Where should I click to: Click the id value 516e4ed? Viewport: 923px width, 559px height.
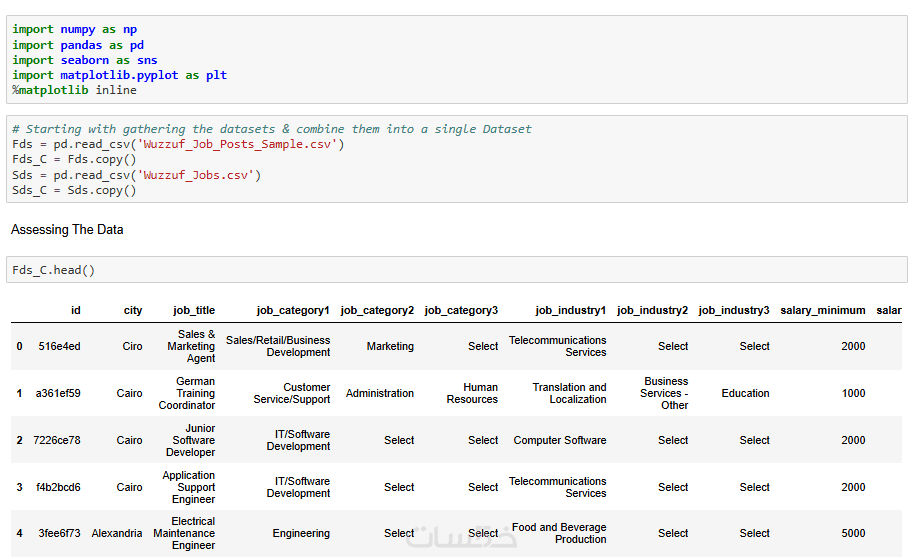59,347
